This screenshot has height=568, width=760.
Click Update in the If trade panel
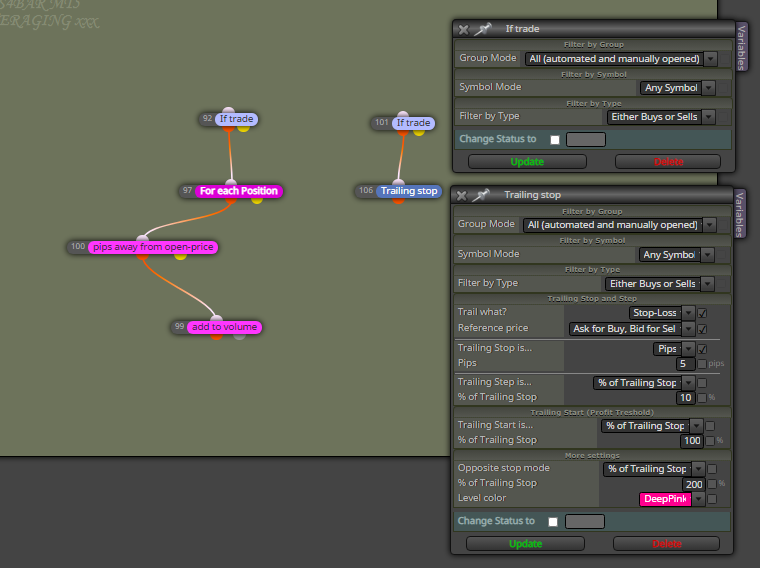[x=527, y=162]
